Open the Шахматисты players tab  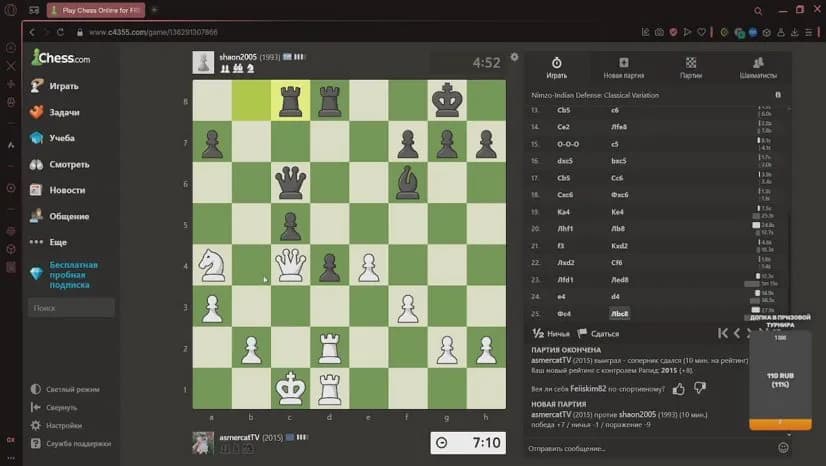tap(758, 68)
